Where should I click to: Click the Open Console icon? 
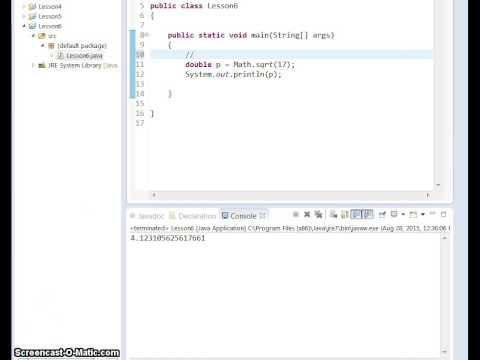413,214
